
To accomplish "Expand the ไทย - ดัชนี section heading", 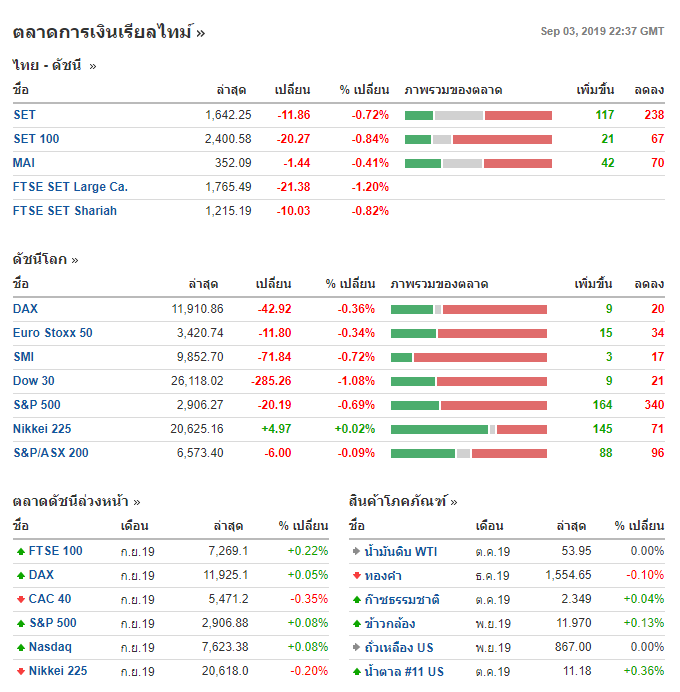I will tap(54, 66).
